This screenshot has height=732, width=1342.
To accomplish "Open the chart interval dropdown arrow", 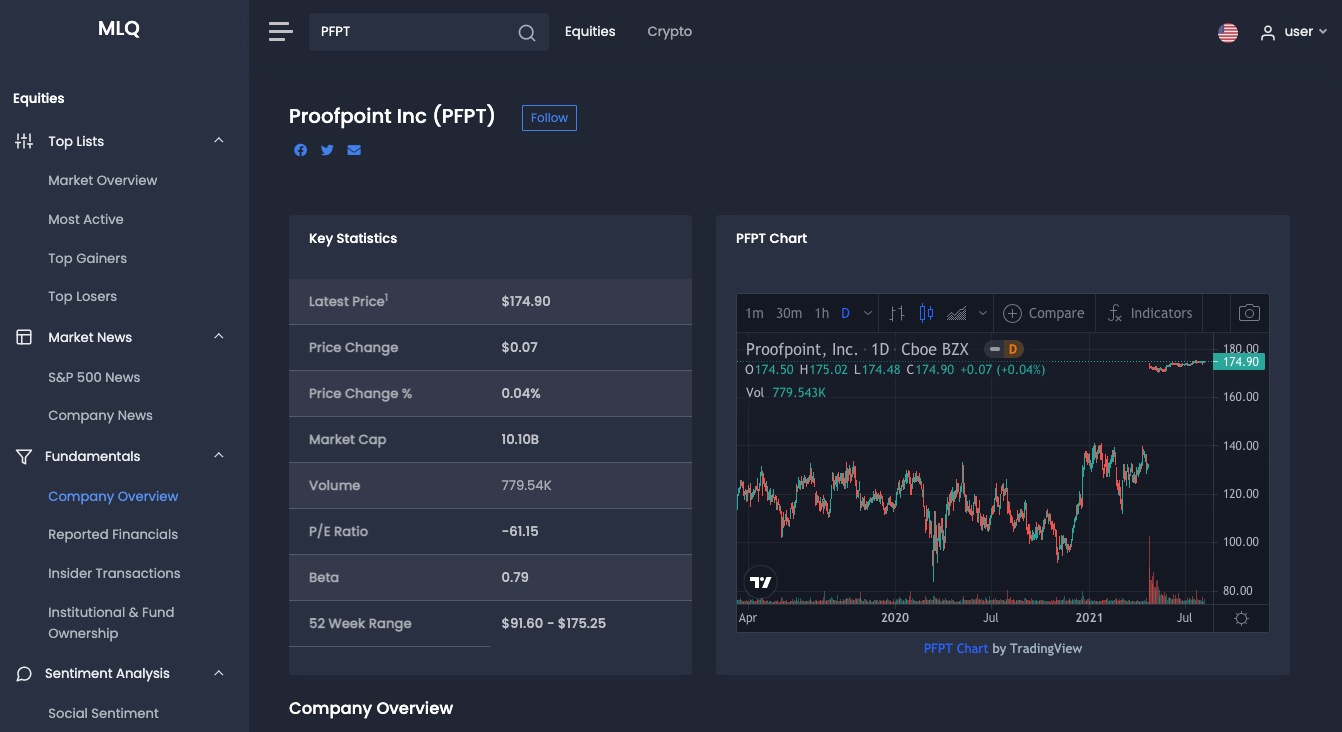I will 868,313.
